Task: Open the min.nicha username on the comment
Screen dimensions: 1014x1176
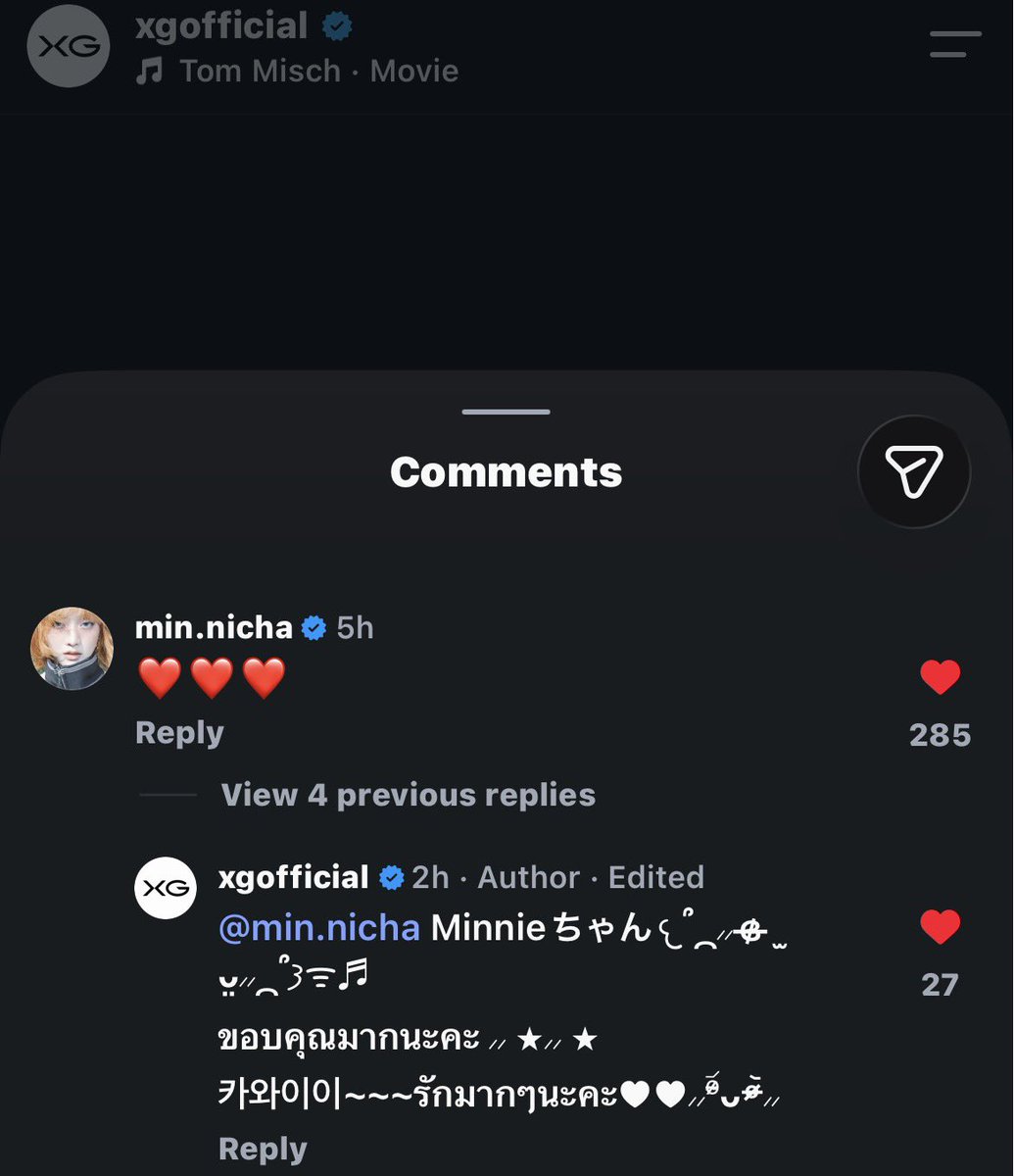Action: (x=214, y=628)
